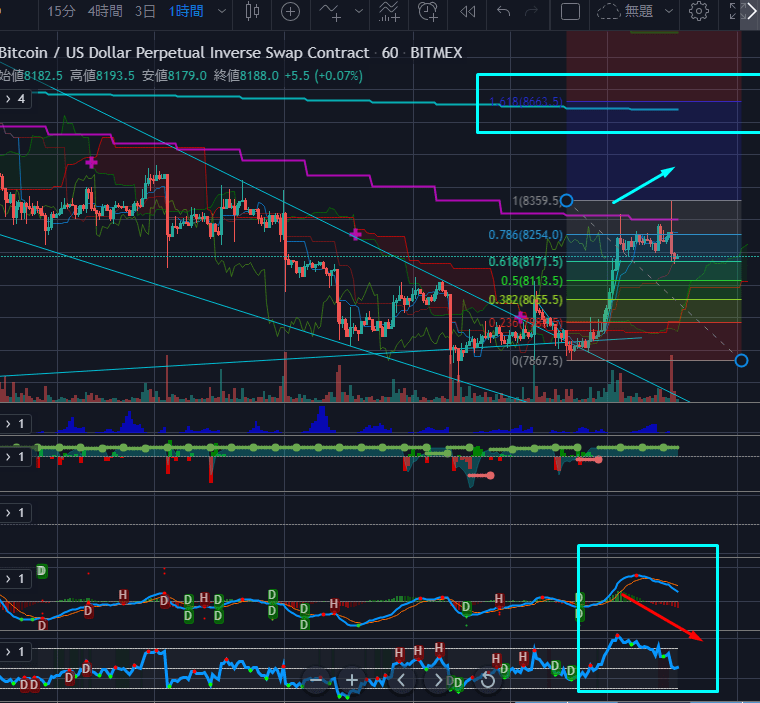Move chart right with right chevron
The height and width of the screenshot is (703, 760).
(x=438, y=680)
